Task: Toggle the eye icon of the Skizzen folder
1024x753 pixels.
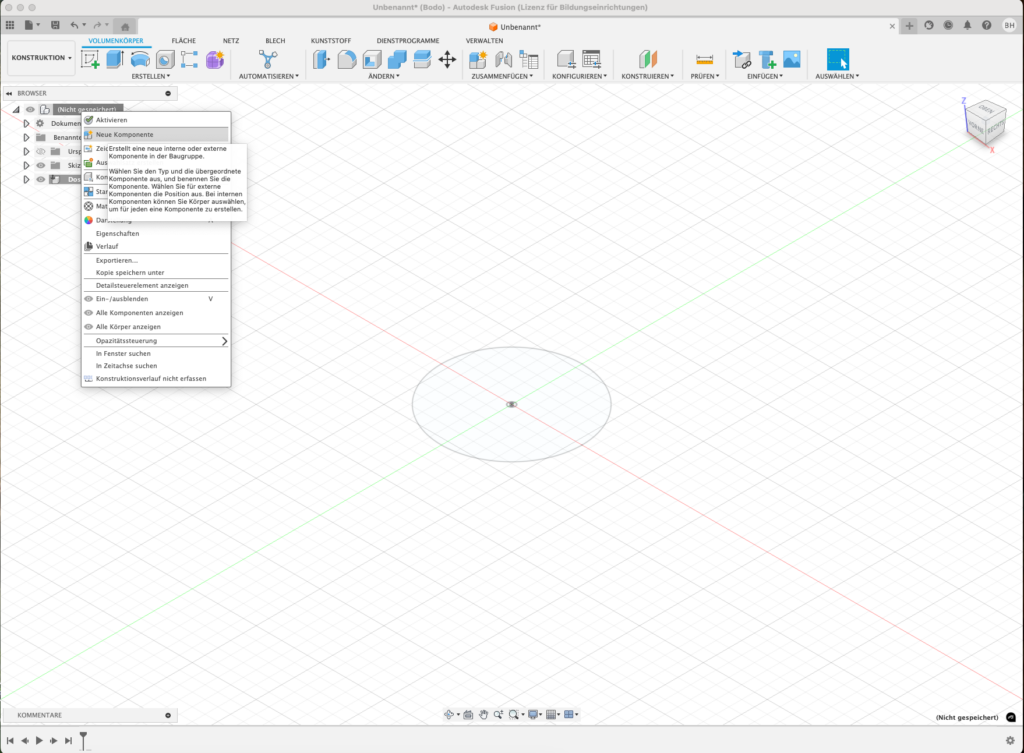Action: (x=41, y=165)
